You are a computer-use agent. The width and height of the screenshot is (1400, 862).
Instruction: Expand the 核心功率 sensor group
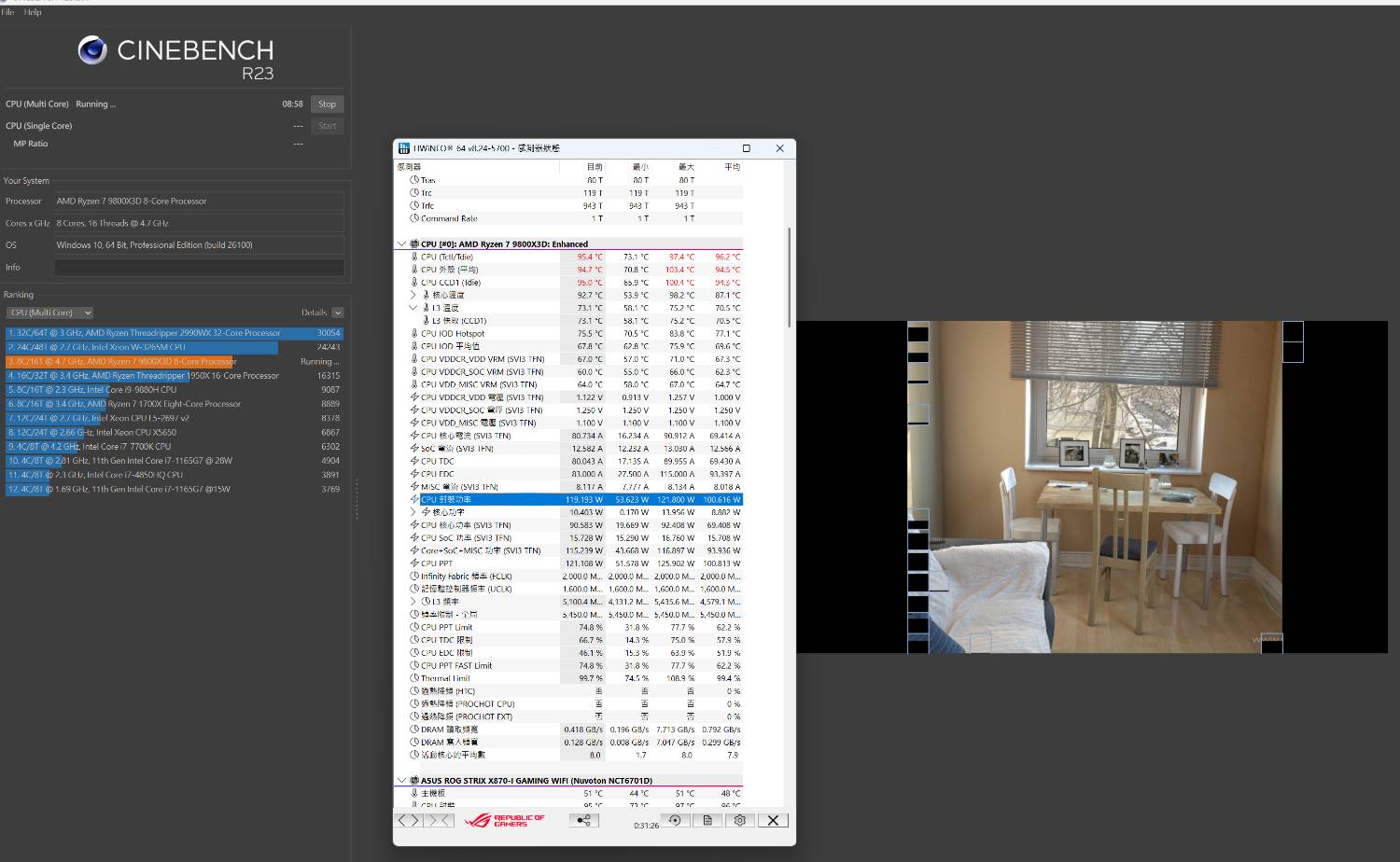pos(413,512)
